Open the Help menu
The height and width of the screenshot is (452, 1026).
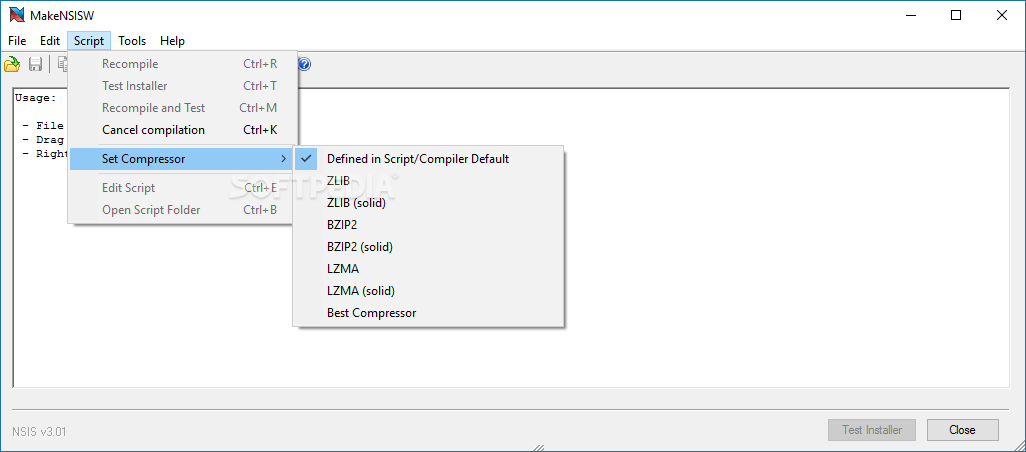pyautogui.click(x=173, y=41)
